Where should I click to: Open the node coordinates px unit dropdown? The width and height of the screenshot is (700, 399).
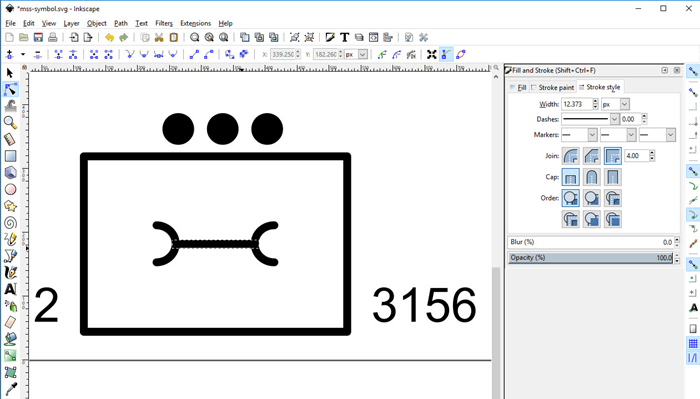click(x=356, y=54)
